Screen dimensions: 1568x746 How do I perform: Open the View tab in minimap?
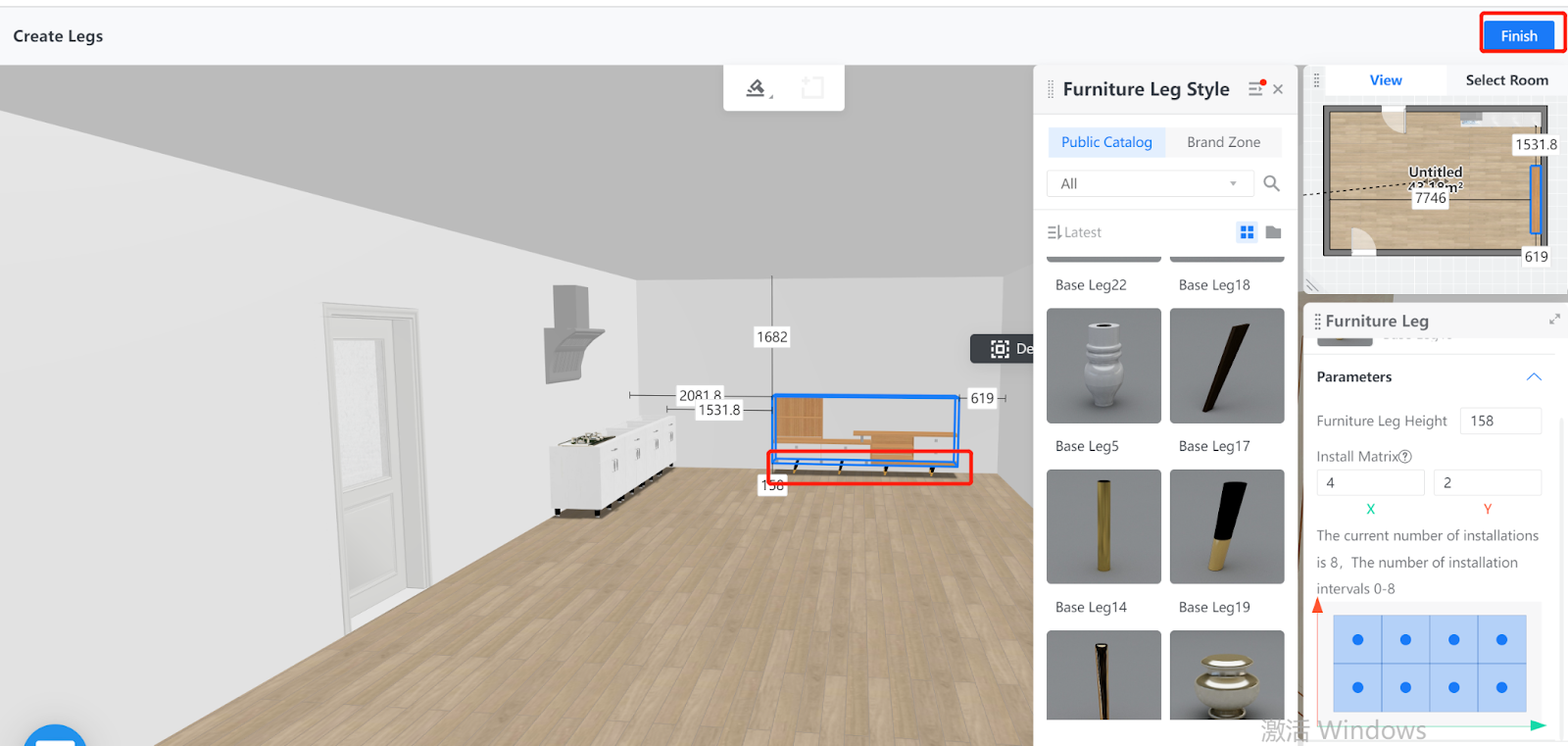tap(1386, 80)
